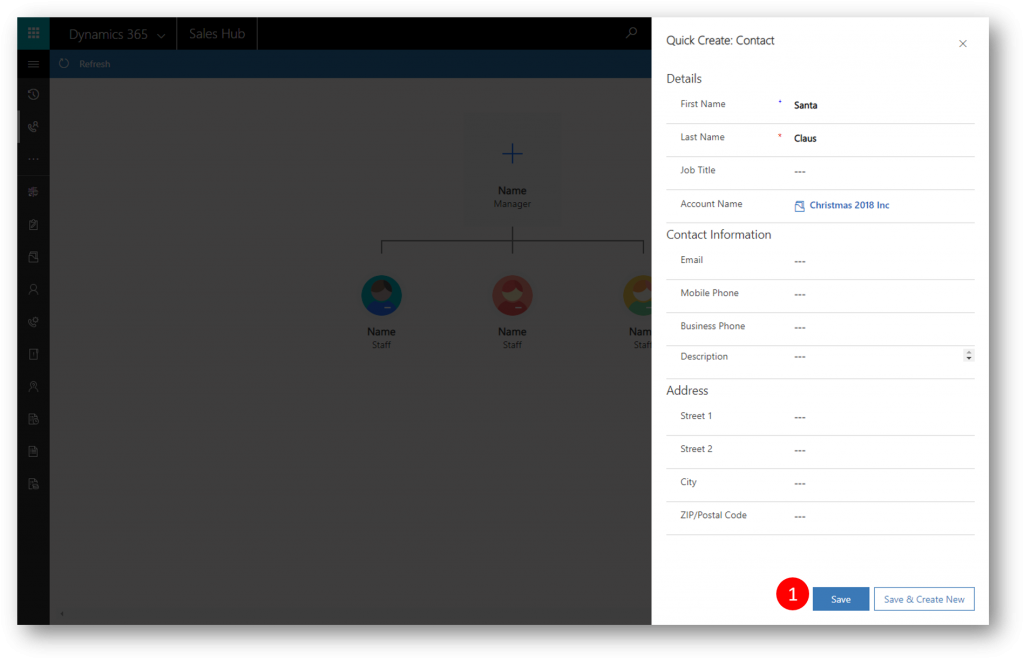This screenshot has width=1024, height=660.
Task: Select the teal staff avatar
Action: point(381,296)
